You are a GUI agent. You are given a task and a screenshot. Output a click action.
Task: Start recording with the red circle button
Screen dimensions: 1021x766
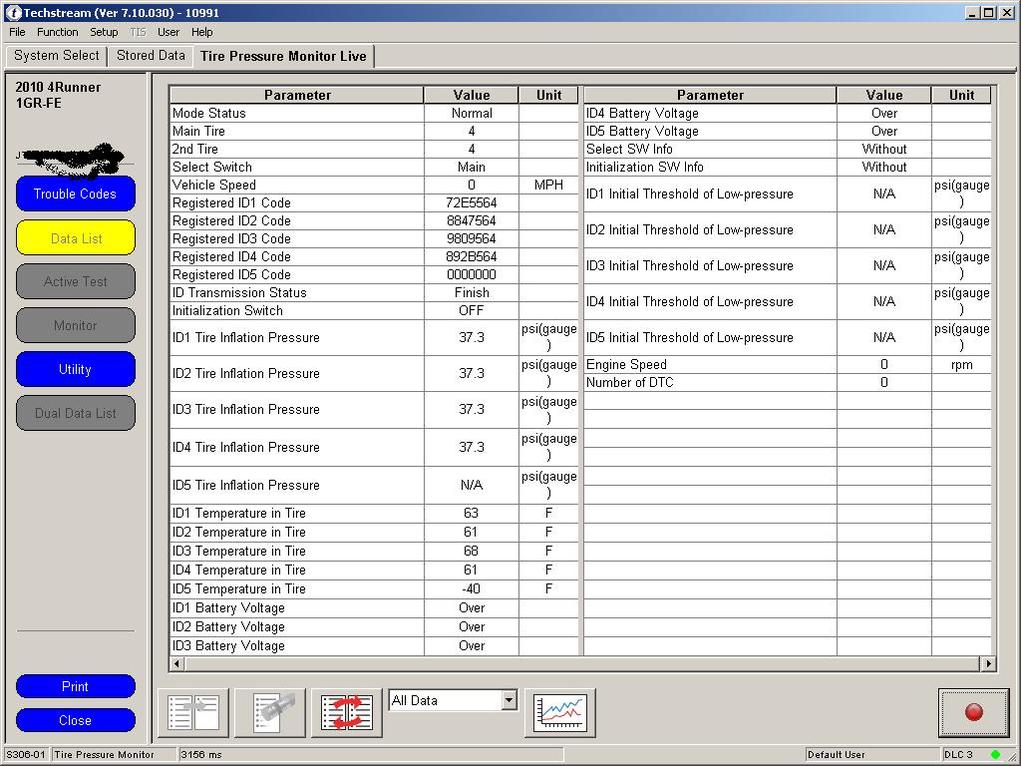pyautogui.click(x=973, y=713)
